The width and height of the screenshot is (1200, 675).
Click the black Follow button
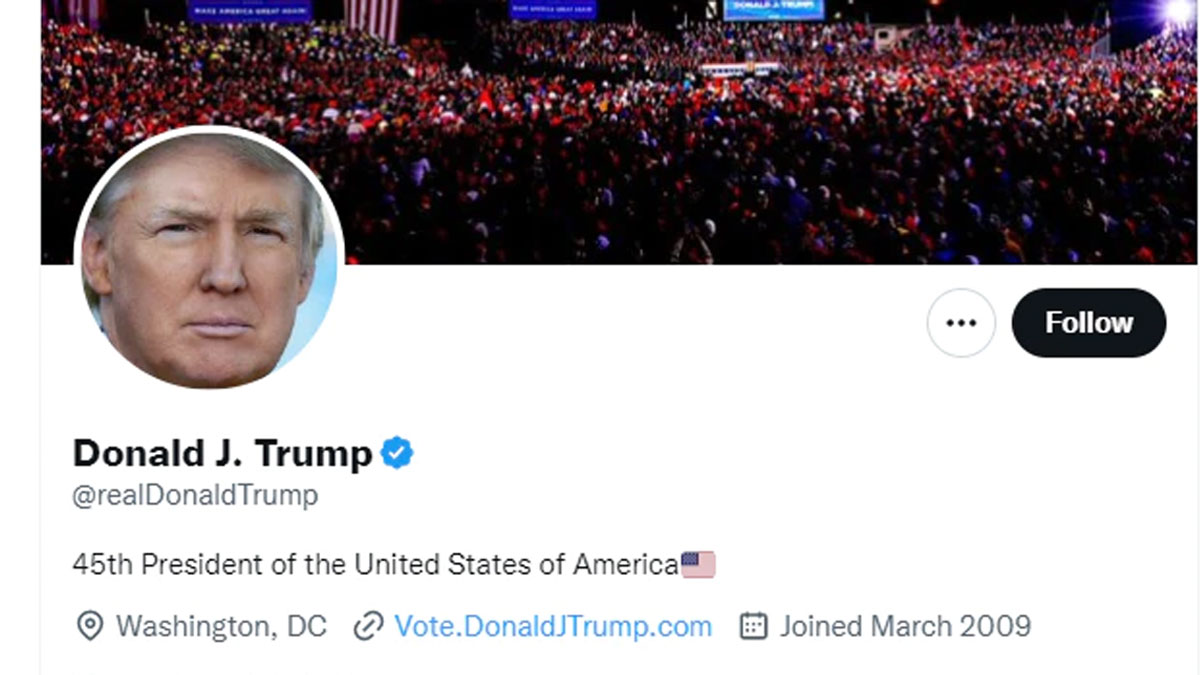(1088, 323)
